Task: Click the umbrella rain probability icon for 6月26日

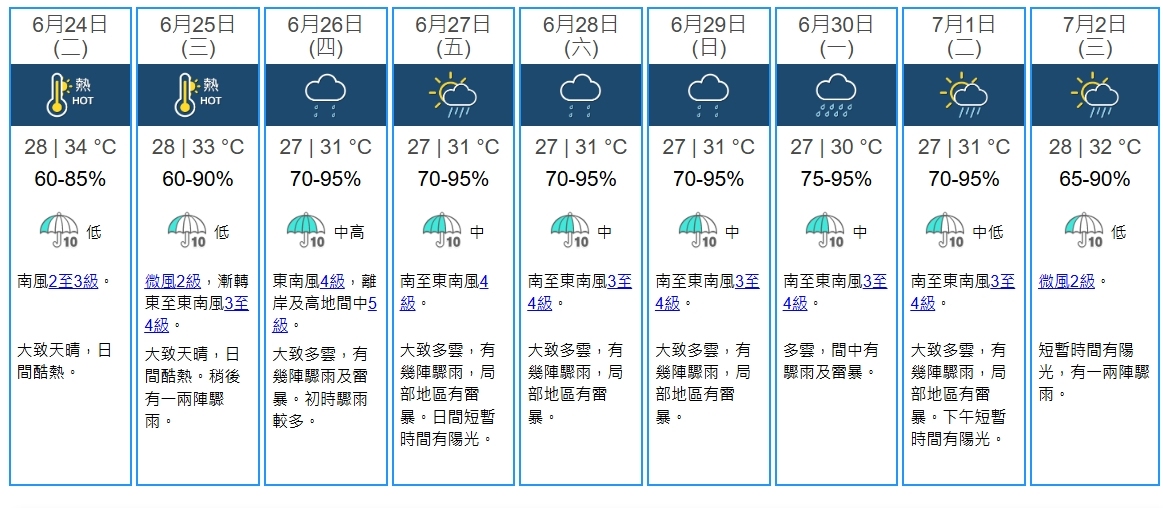Action: coord(306,231)
